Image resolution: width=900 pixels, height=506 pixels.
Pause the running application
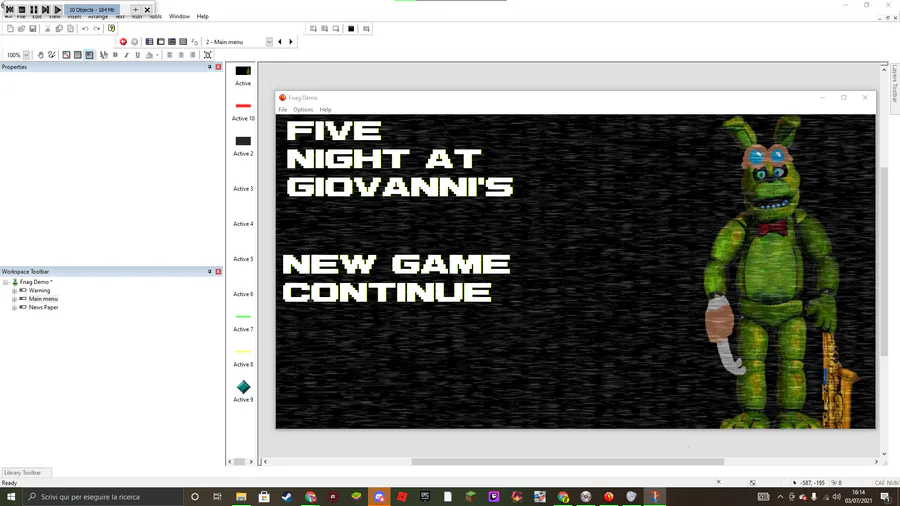coord(34,10)
